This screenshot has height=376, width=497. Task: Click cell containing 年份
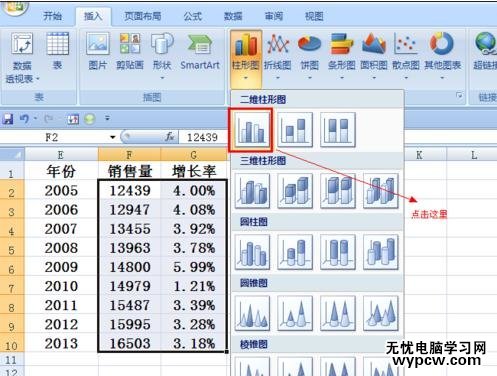tap(61, 171)
